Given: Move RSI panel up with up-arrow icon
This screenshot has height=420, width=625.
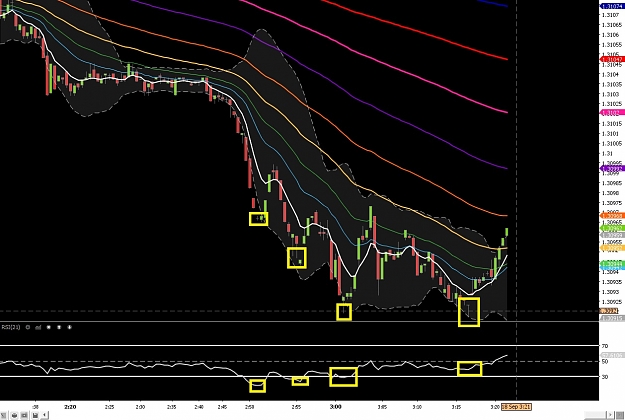Looking at the screenshot, I should pos(59,327).
